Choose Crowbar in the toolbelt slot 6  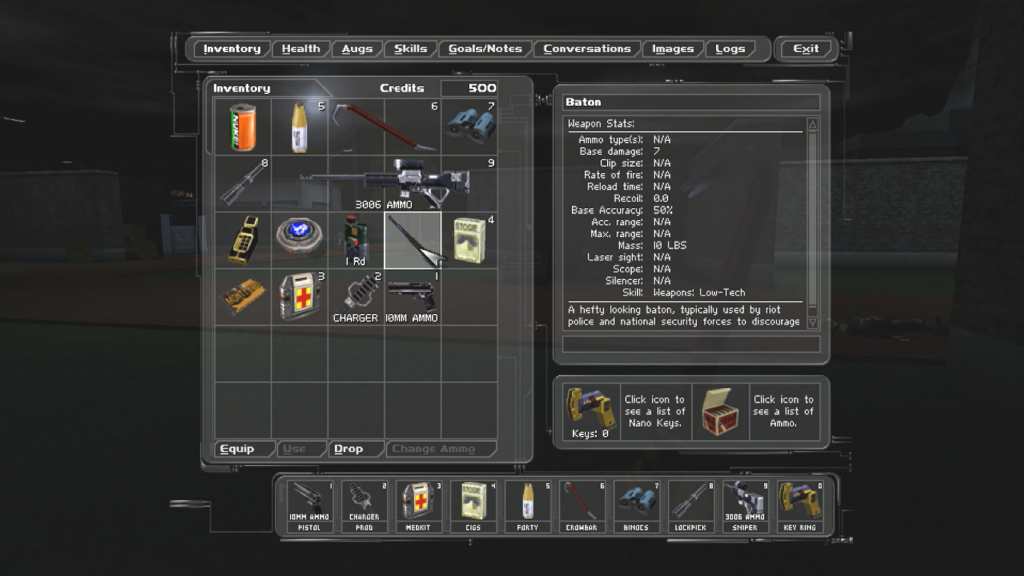tap(582, 507)
